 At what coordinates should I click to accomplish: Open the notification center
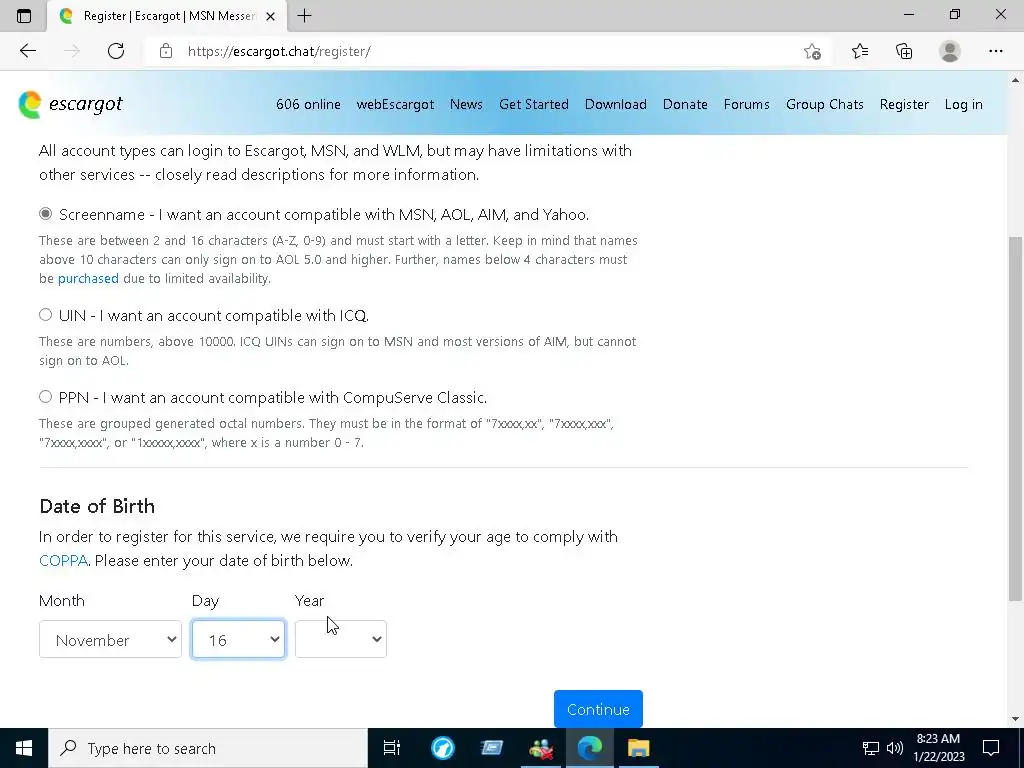tap(991, 748)
